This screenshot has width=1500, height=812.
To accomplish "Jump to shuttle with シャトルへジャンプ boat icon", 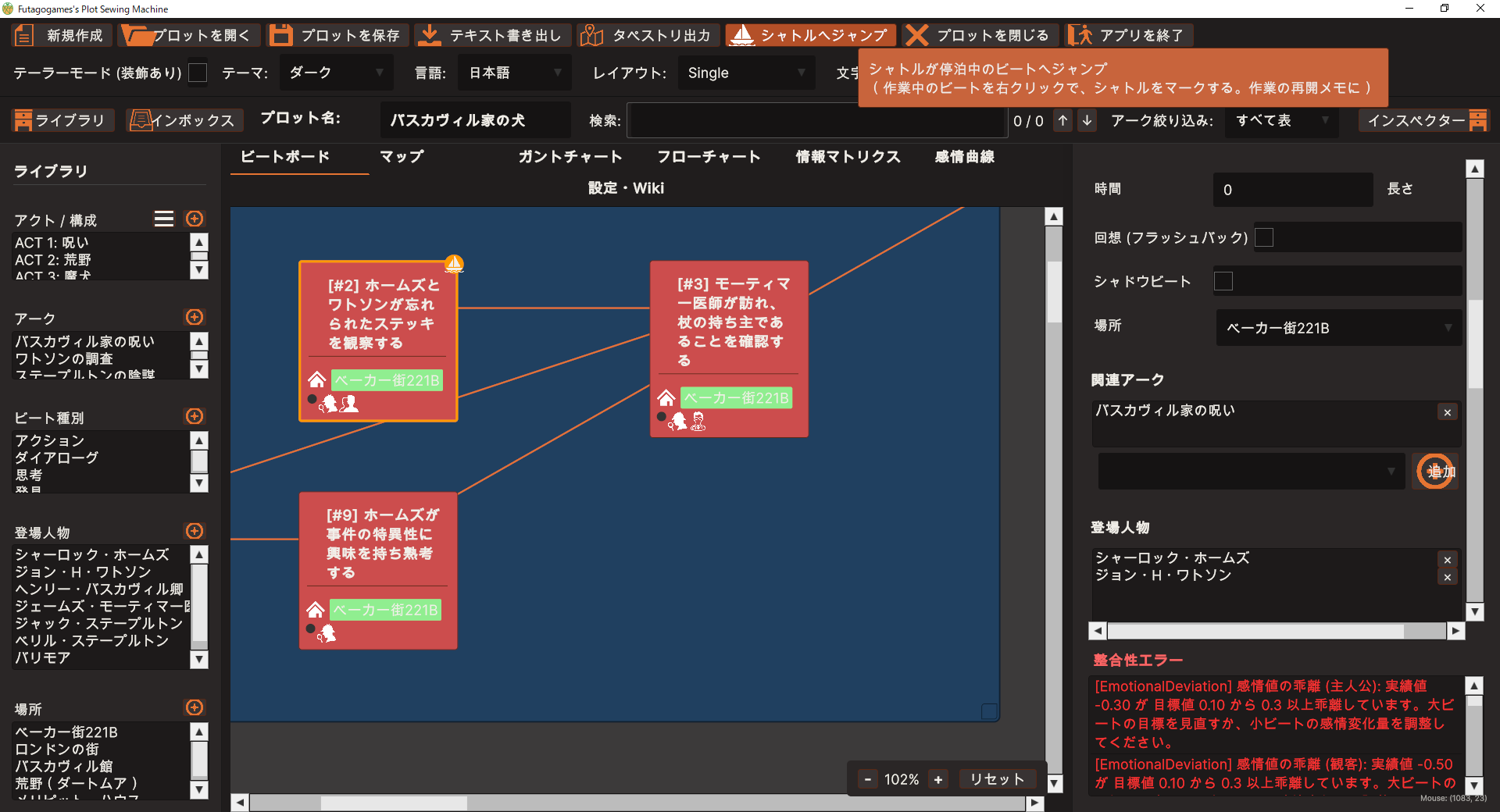I will 741,35.
